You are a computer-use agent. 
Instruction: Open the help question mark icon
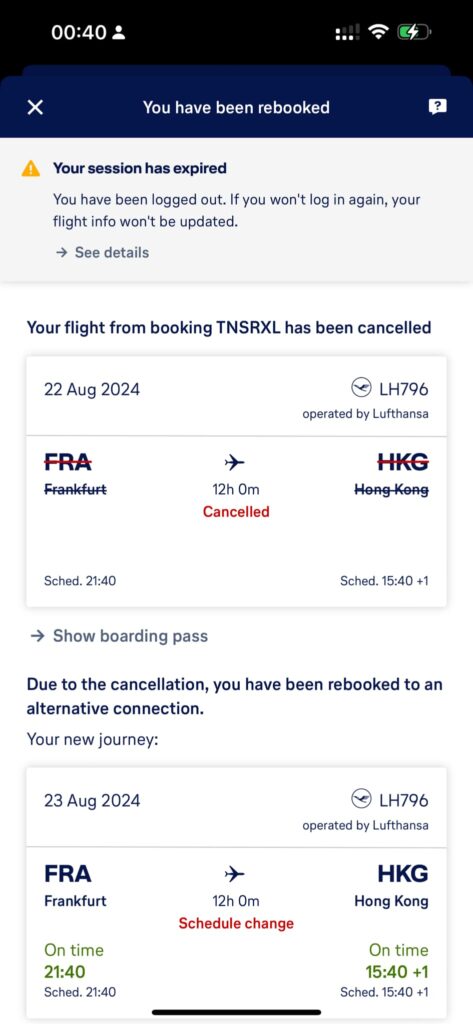coord(437,107)
